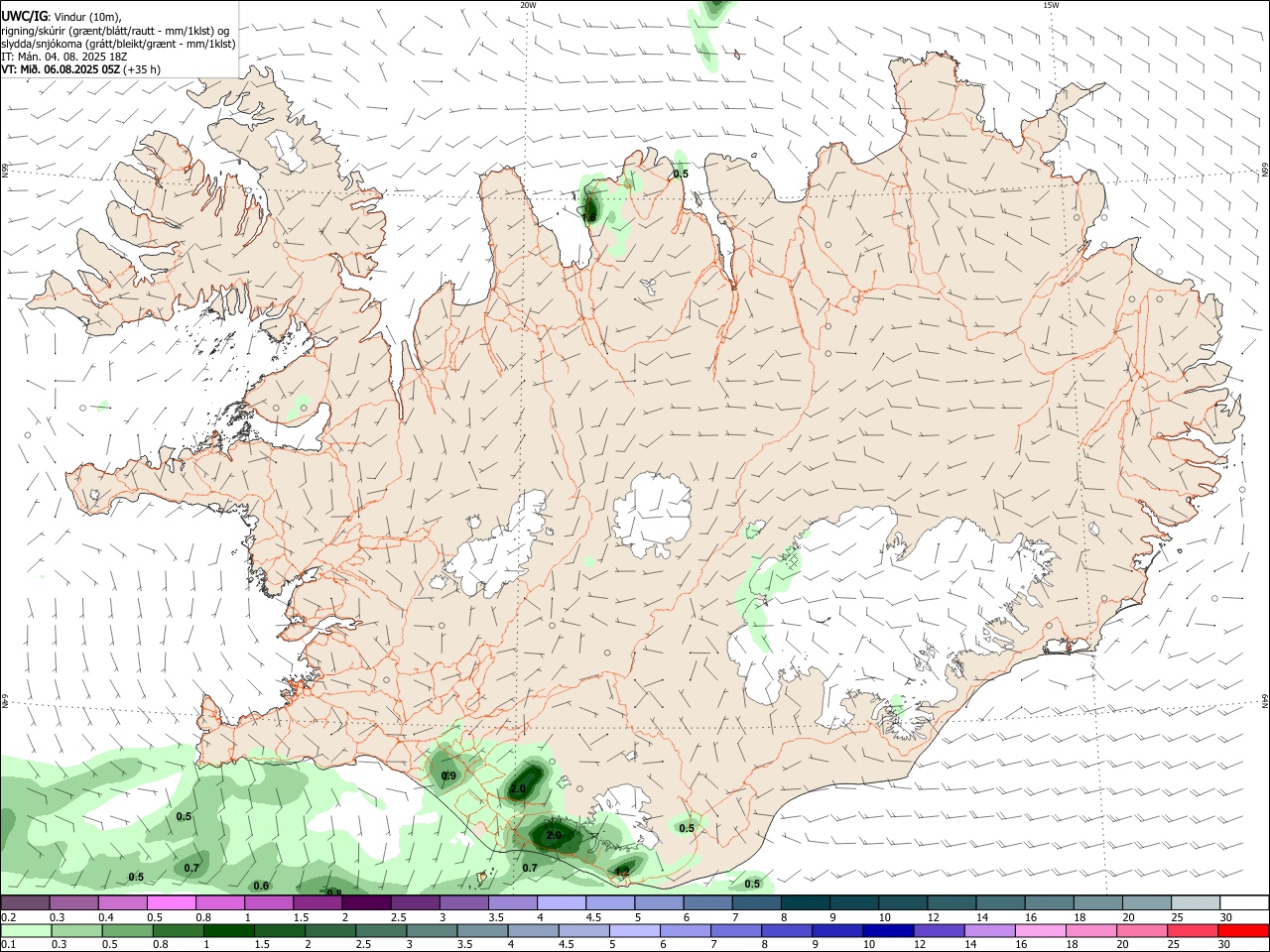1270x952 pixels.
Task: Pick the magenta snow swatch between 1 and 1.5
Action: pyautogui.click(x=268, y=903)
